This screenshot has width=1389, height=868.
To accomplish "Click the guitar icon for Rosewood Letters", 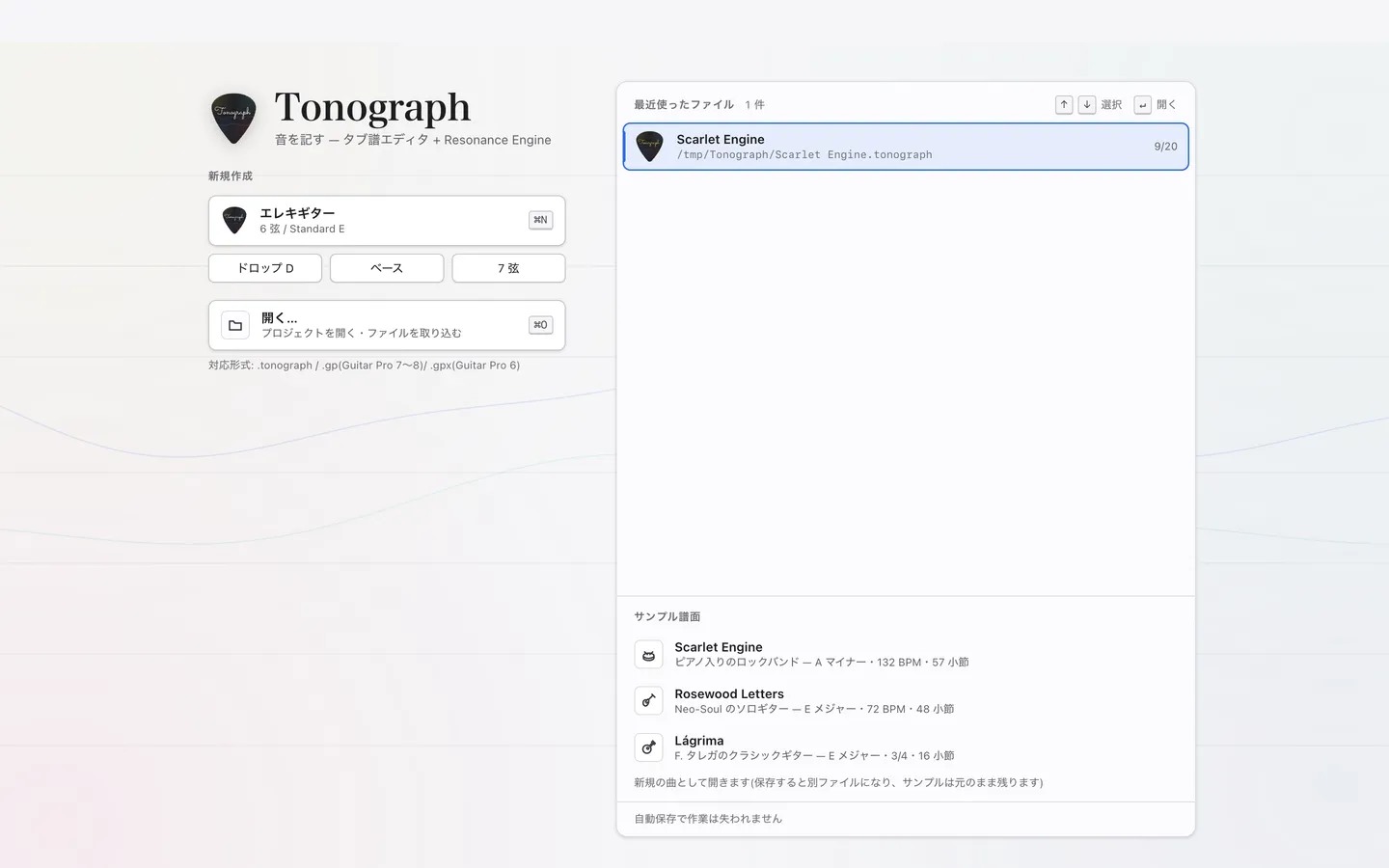I will [649, 701].
